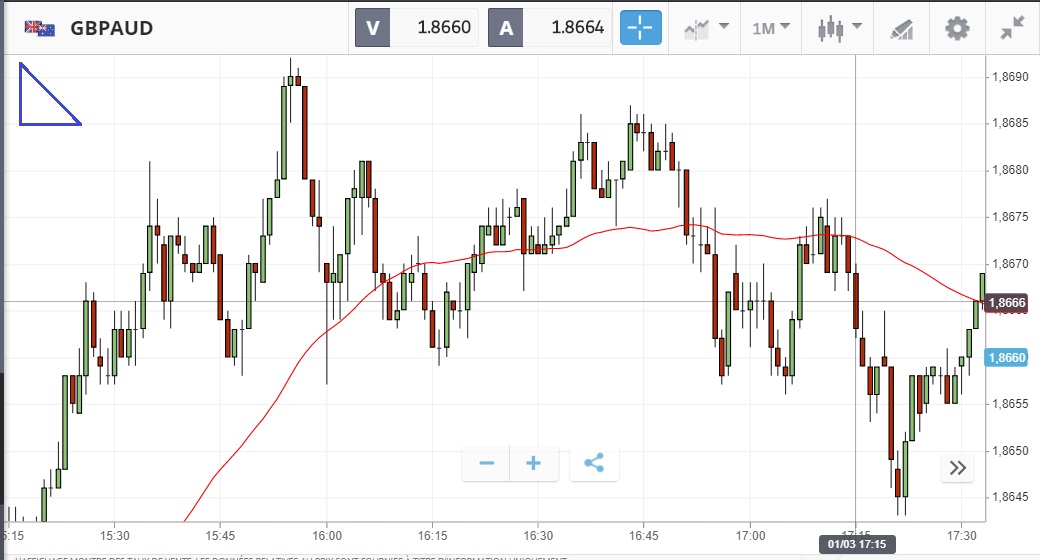Click the blue 1,8660 current price tag
Image resolution: width=1040 pixels, height=560 pixels.
pyautogui.click(x=1006, y=357)
